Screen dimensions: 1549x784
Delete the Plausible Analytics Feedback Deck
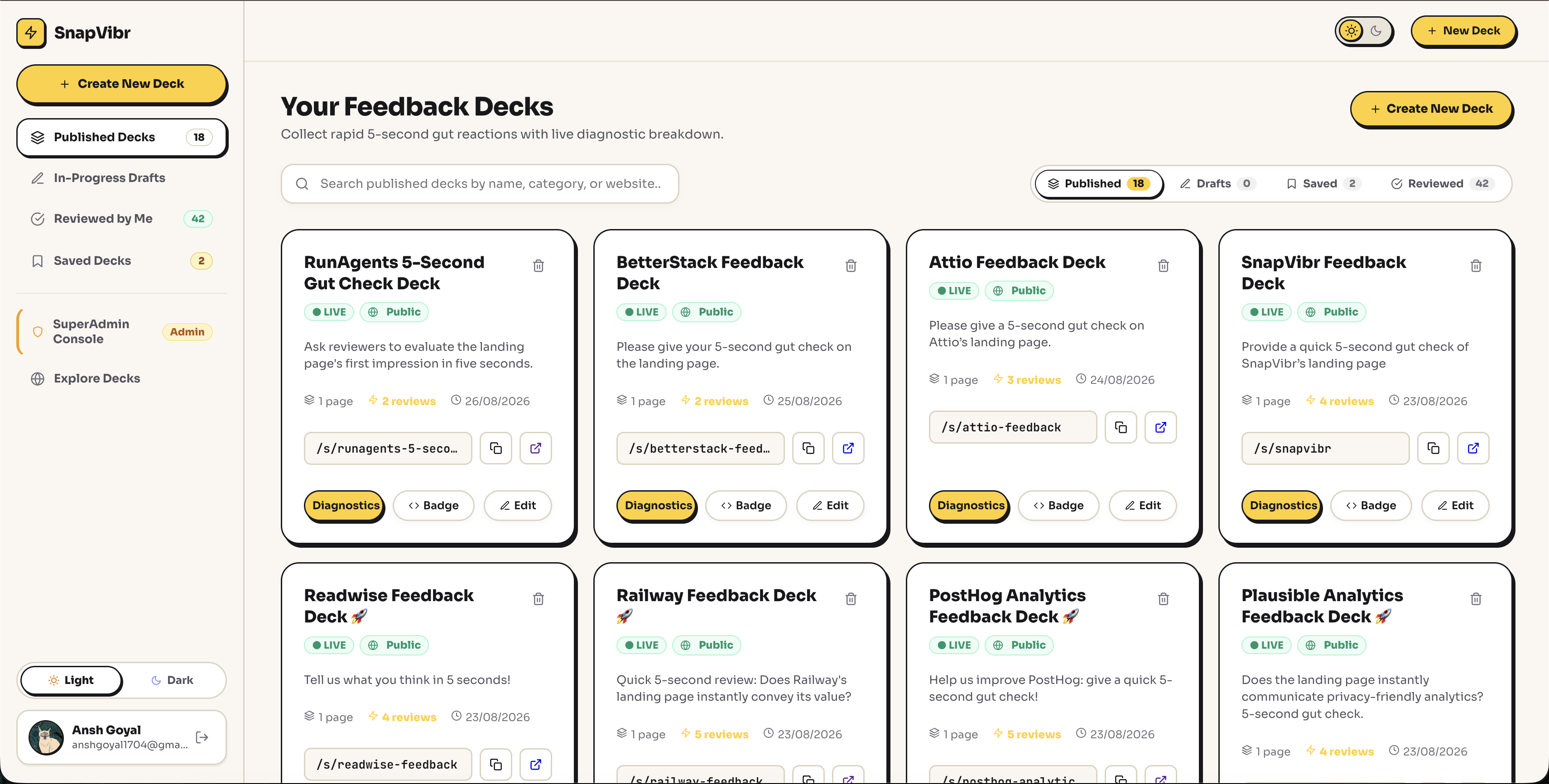[1476, 599]
